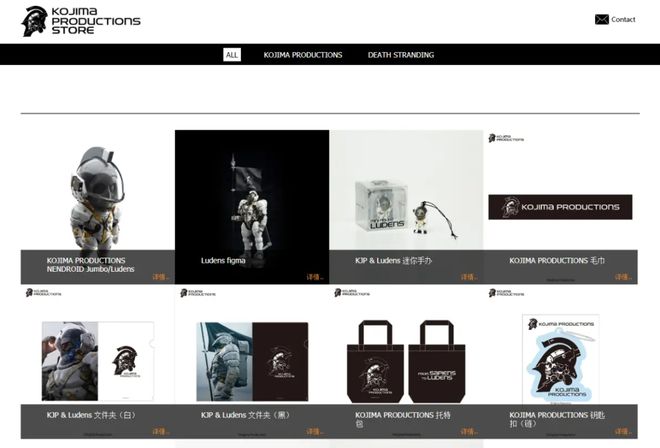Click details link for towel product
The width and height of the screenshot is (660, 448).
623,277
